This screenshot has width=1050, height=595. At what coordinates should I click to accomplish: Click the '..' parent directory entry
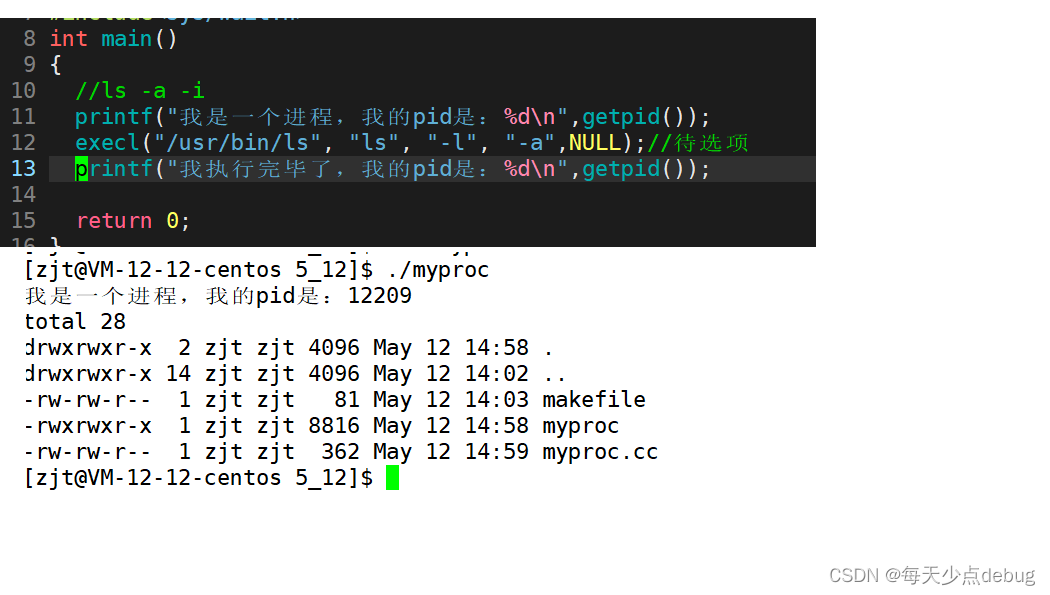[x=555, y=379]
